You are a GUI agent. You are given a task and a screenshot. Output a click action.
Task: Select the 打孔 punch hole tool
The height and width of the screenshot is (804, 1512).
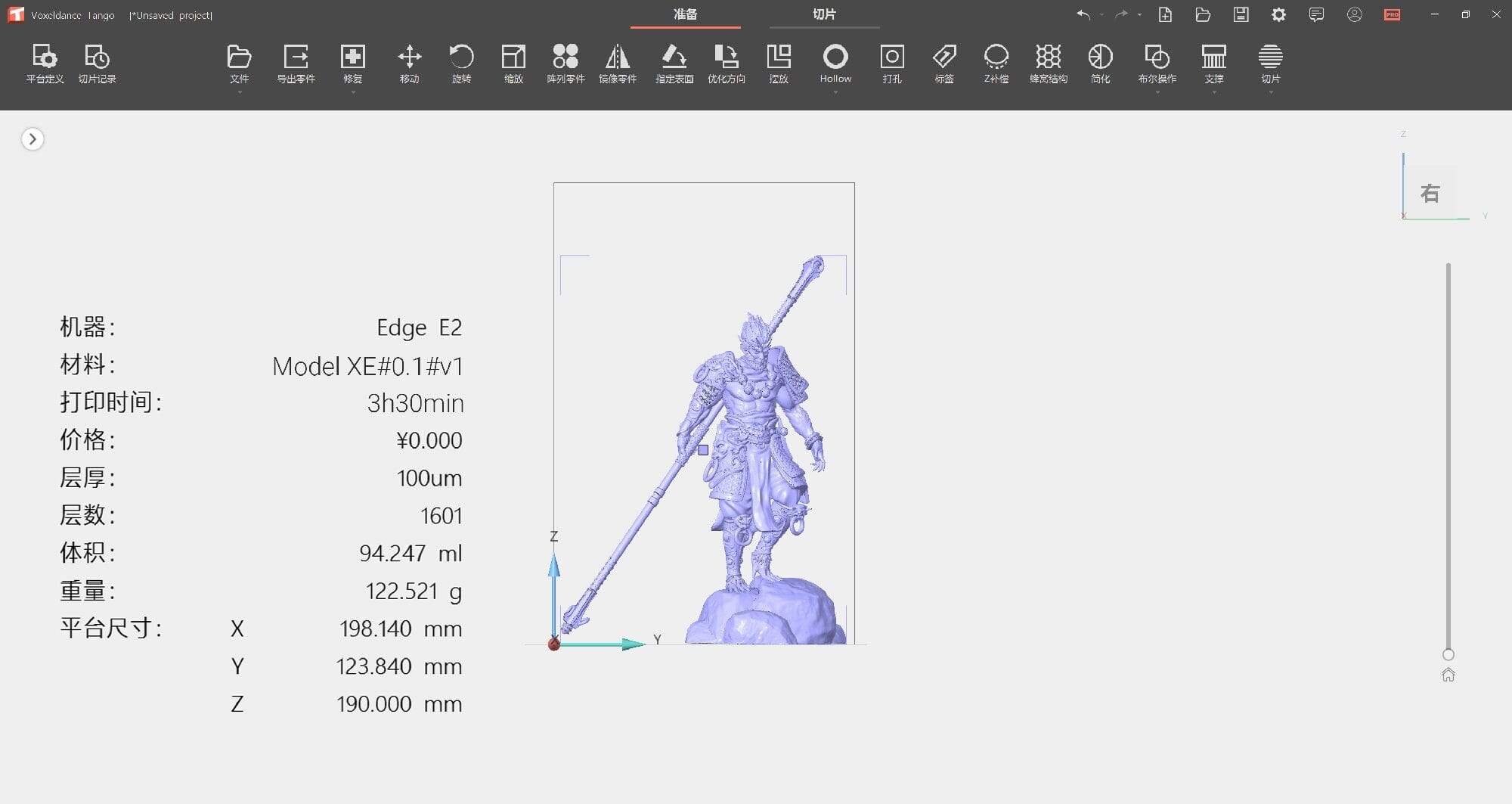(x=892, y=64)
